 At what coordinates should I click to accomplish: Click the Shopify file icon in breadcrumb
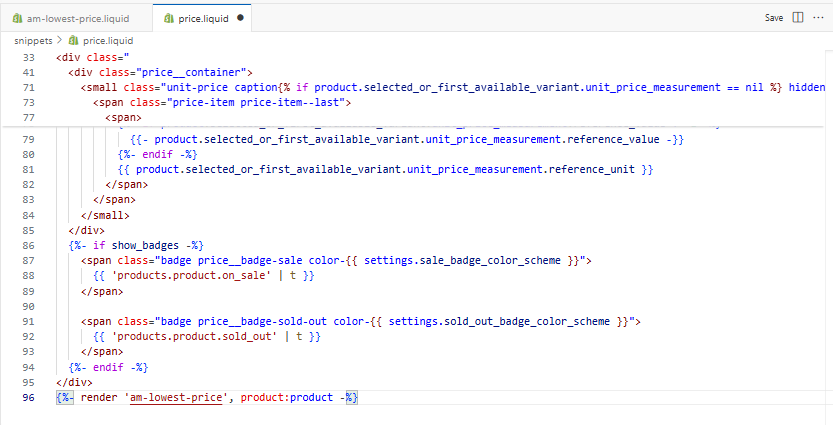click(73, 40)
